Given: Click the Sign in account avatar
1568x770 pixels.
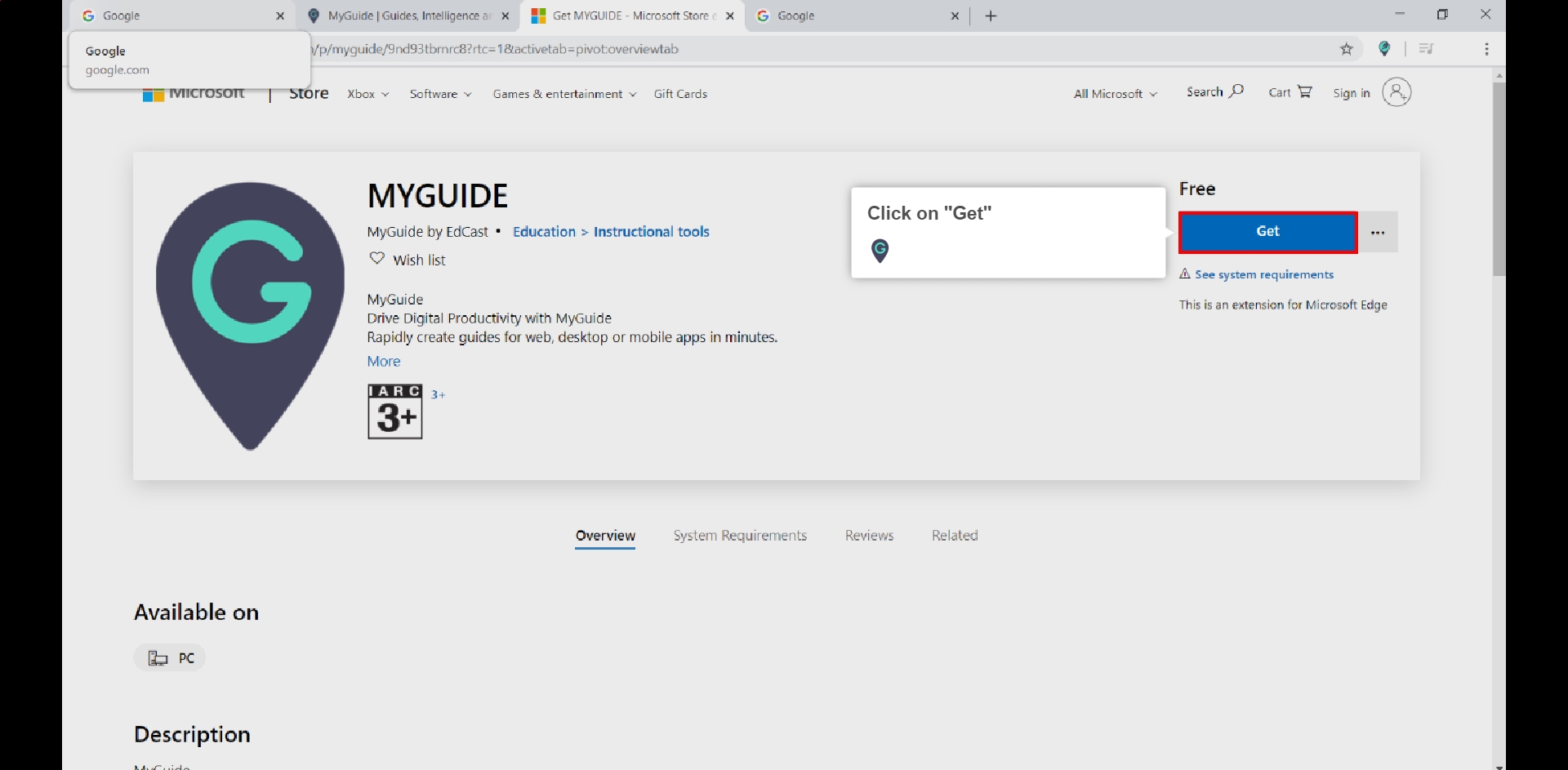Looking at the screenshot, I should [x=1396, y=92].
